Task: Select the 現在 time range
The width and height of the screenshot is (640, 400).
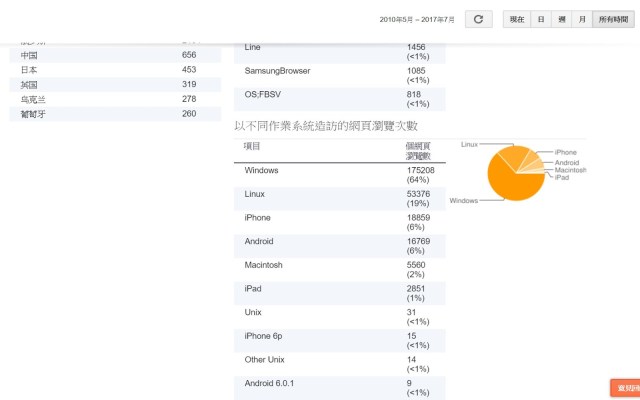Action: click(x=516, y=19)
